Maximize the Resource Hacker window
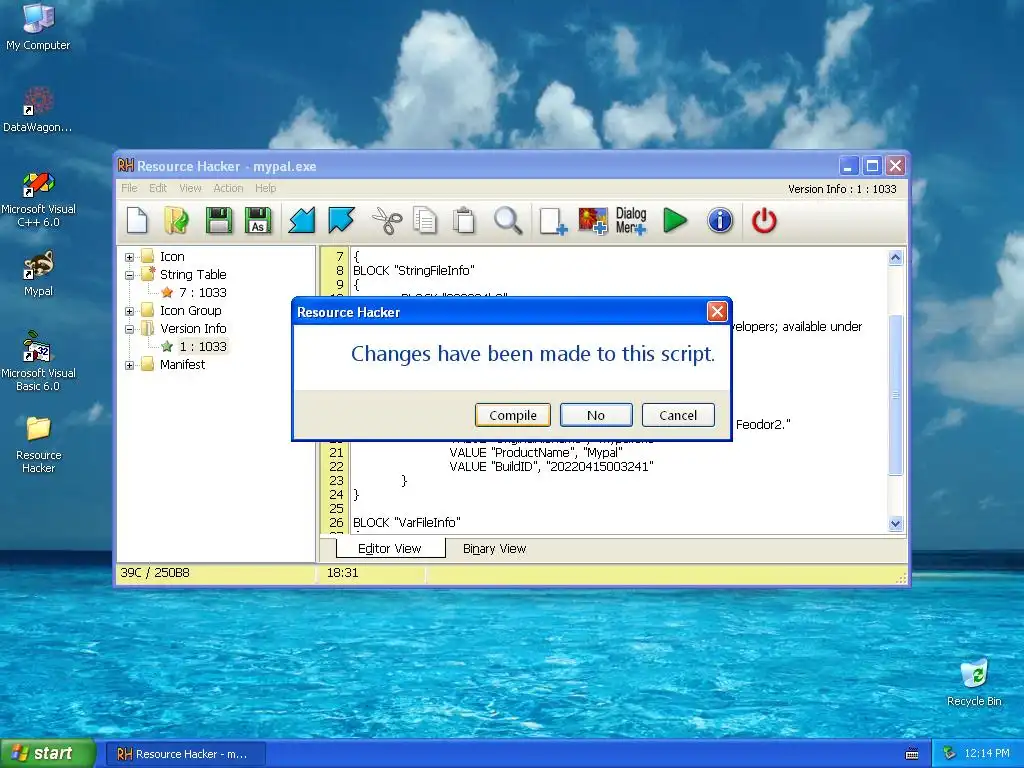 click(x=872, y=166)
